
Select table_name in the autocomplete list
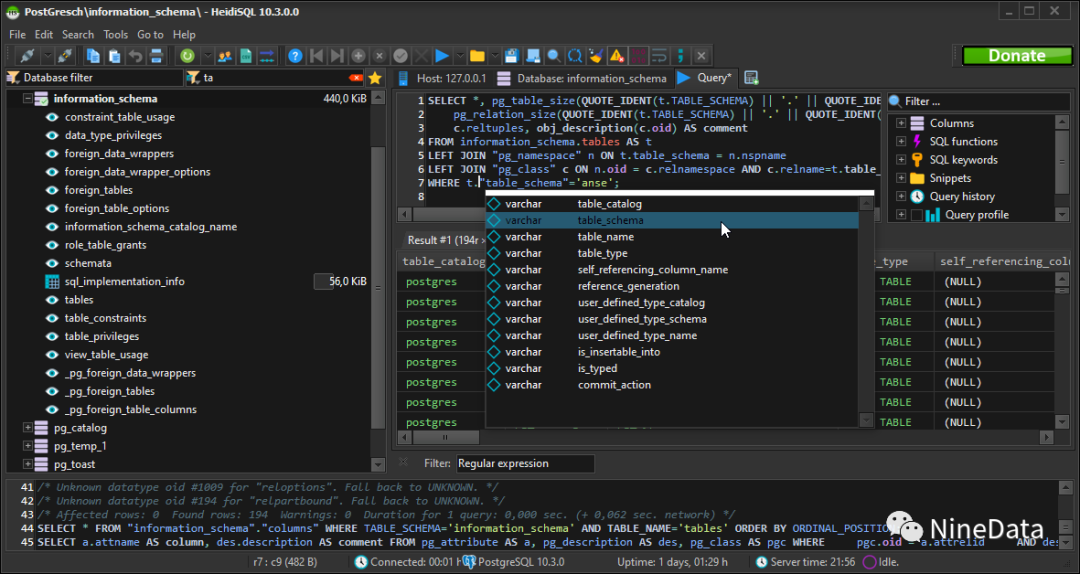click(605, 237)
